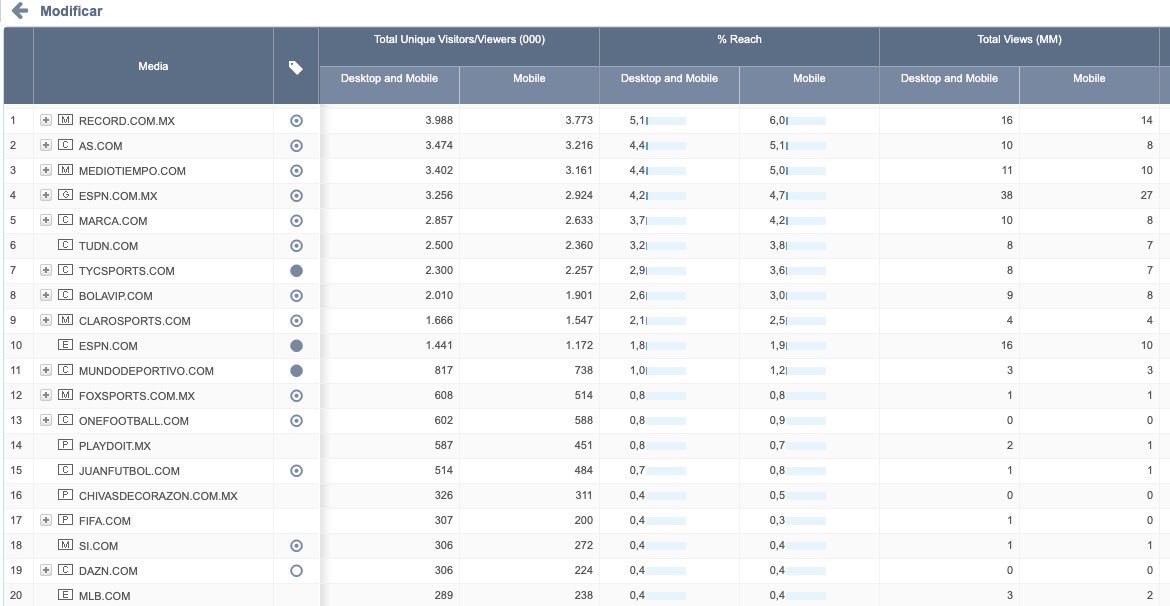Open the CLAROSPORTS.COM media entry
Screen dimensions: 1170x606
[134, 321]
